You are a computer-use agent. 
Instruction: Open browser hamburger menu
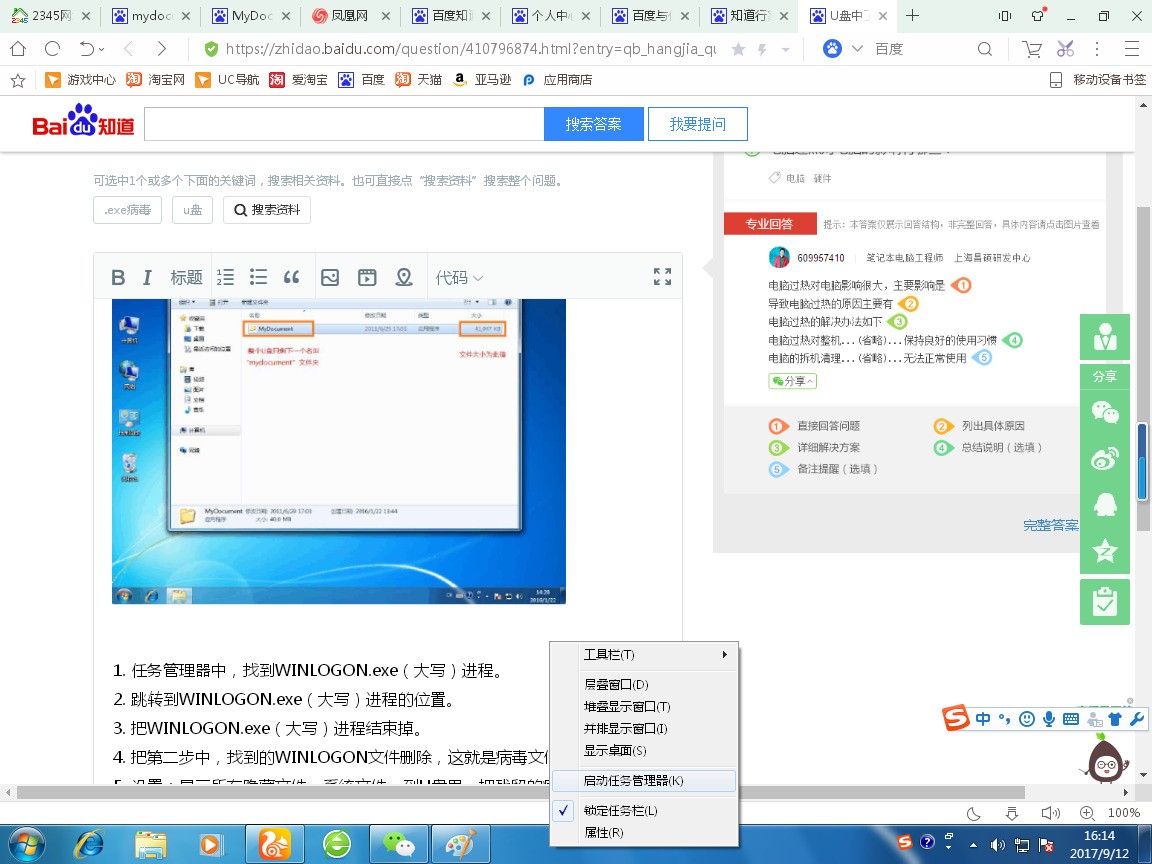pos(1131,49)
